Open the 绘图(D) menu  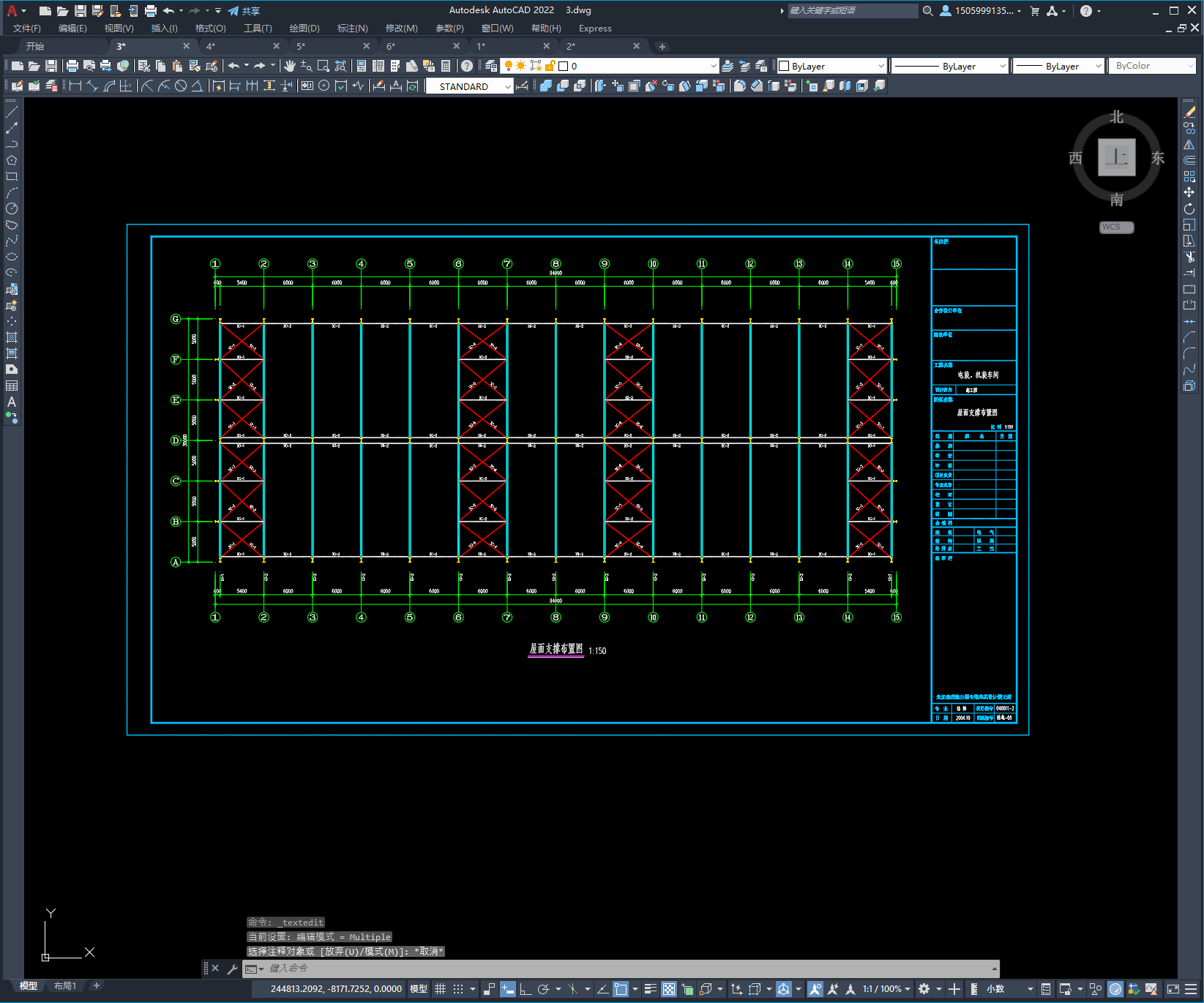304,29
